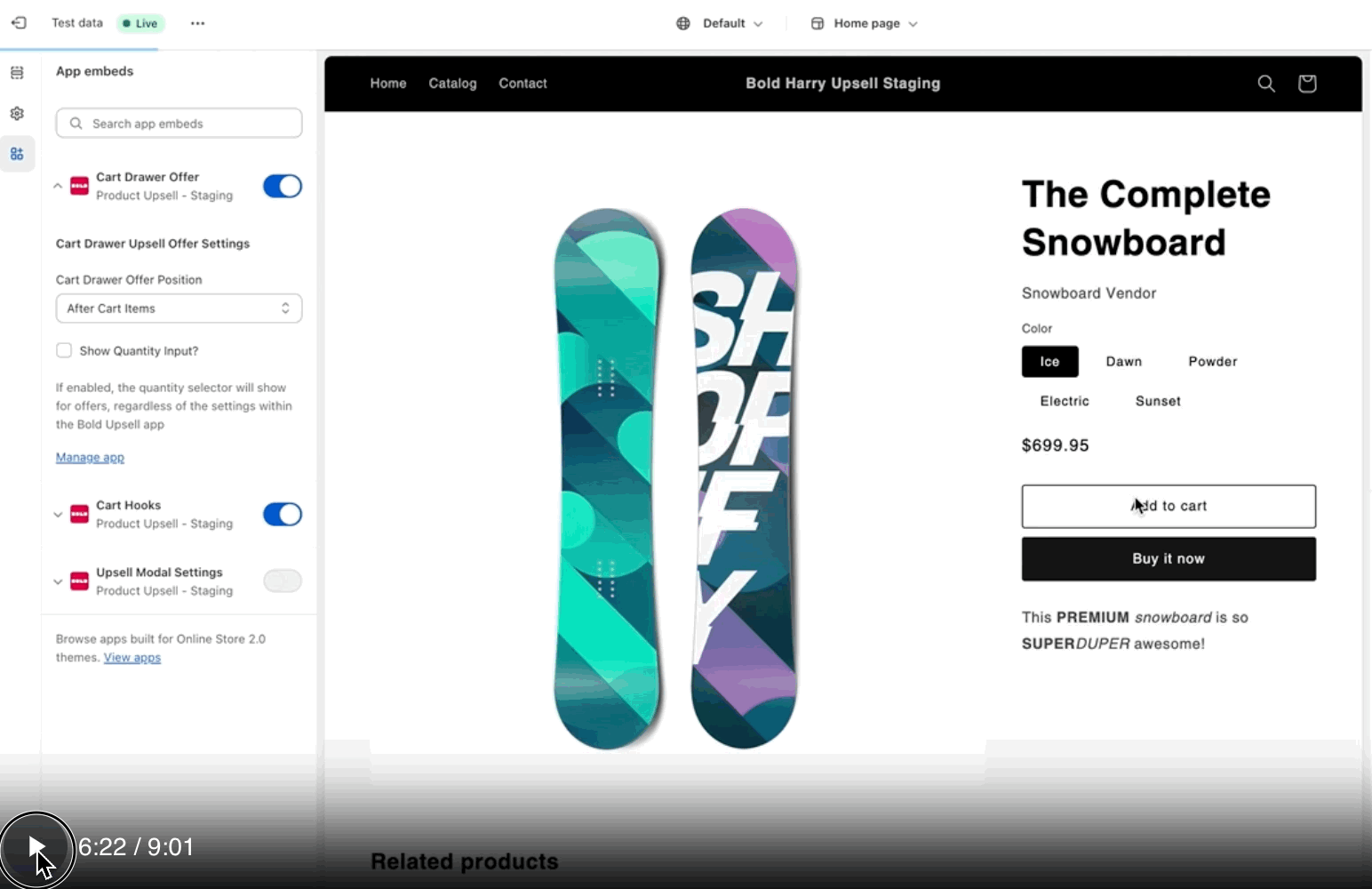Select the App embeds sidebar icon
The width and height of the screenshot is (1372, 889).
pyautogui.click(x=17, y=154)
